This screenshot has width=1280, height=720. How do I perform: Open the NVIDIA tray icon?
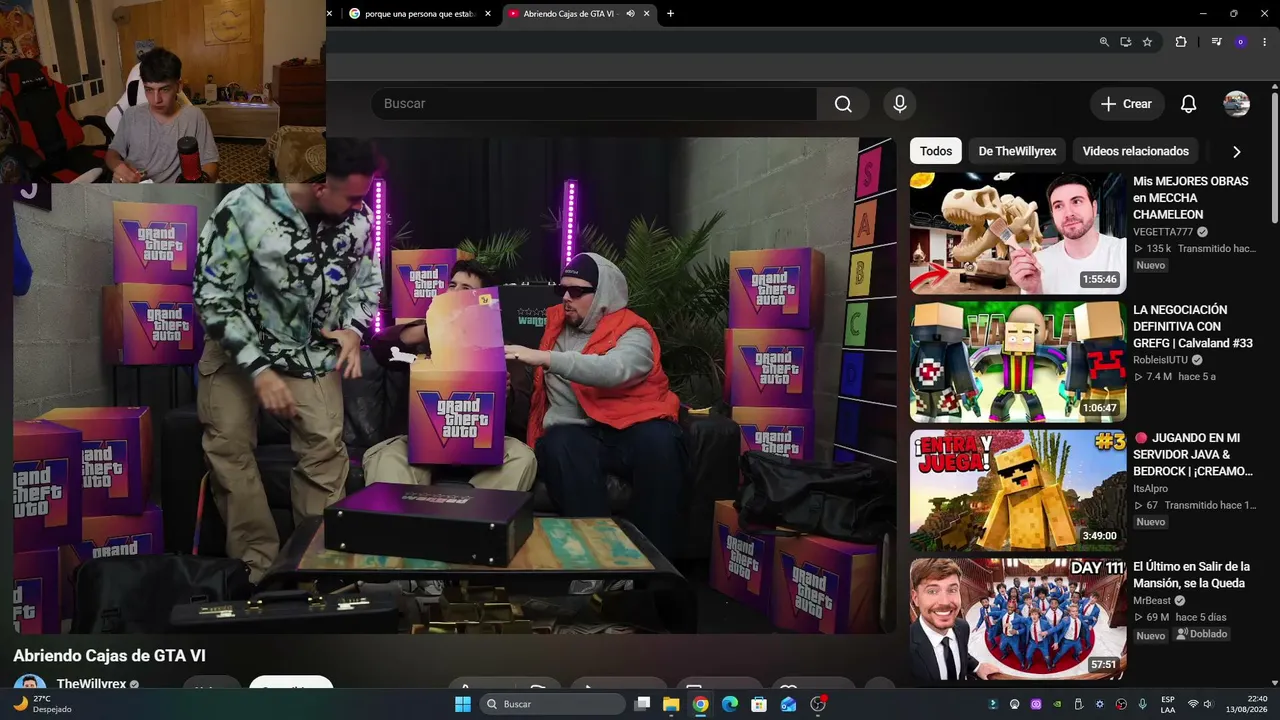(1057, 704)
